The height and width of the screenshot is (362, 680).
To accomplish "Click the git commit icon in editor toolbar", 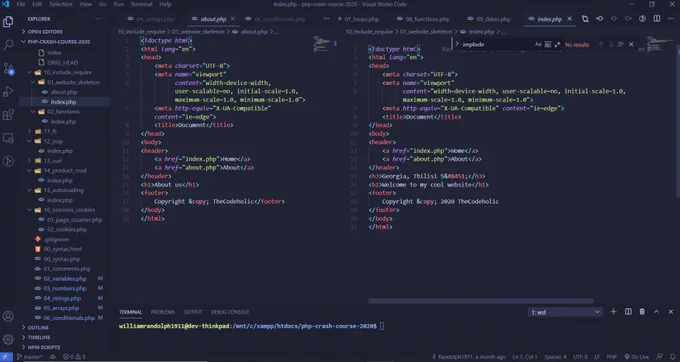I will [600, 19].
